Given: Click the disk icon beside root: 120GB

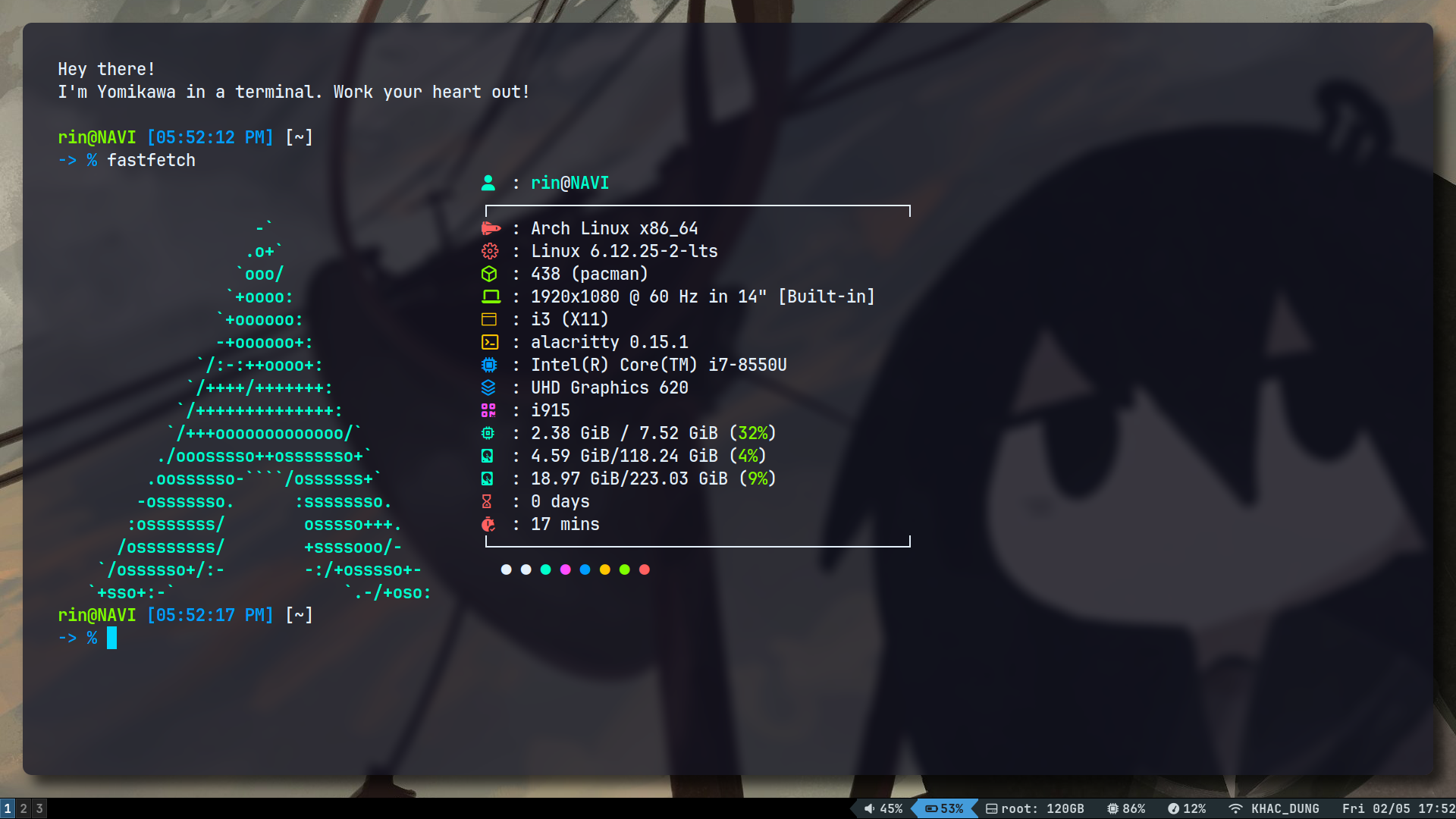Looking at the screenshot, I should pos(991,808).
